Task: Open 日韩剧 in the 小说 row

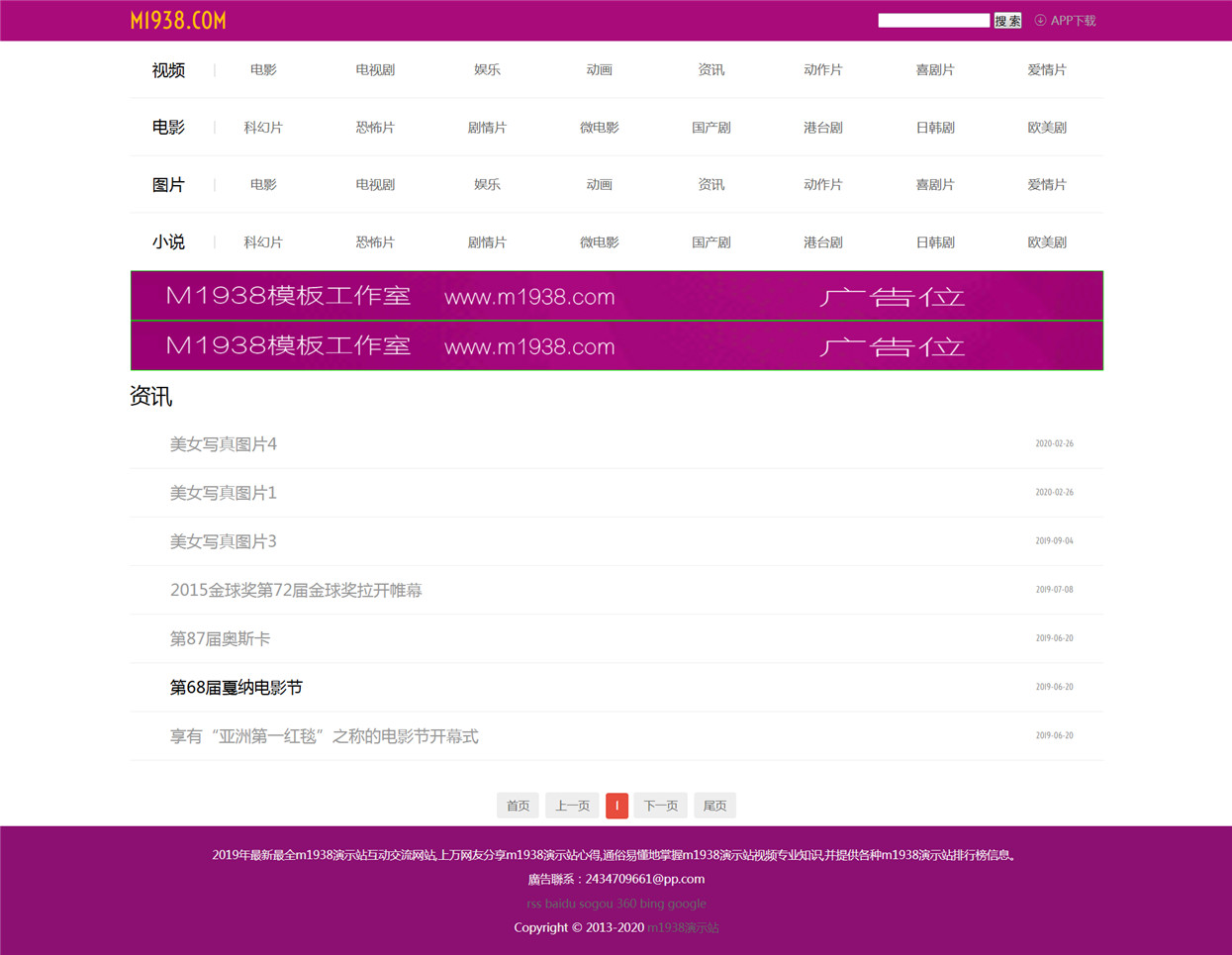Action: pyautogui.click(x=934, y=242)
